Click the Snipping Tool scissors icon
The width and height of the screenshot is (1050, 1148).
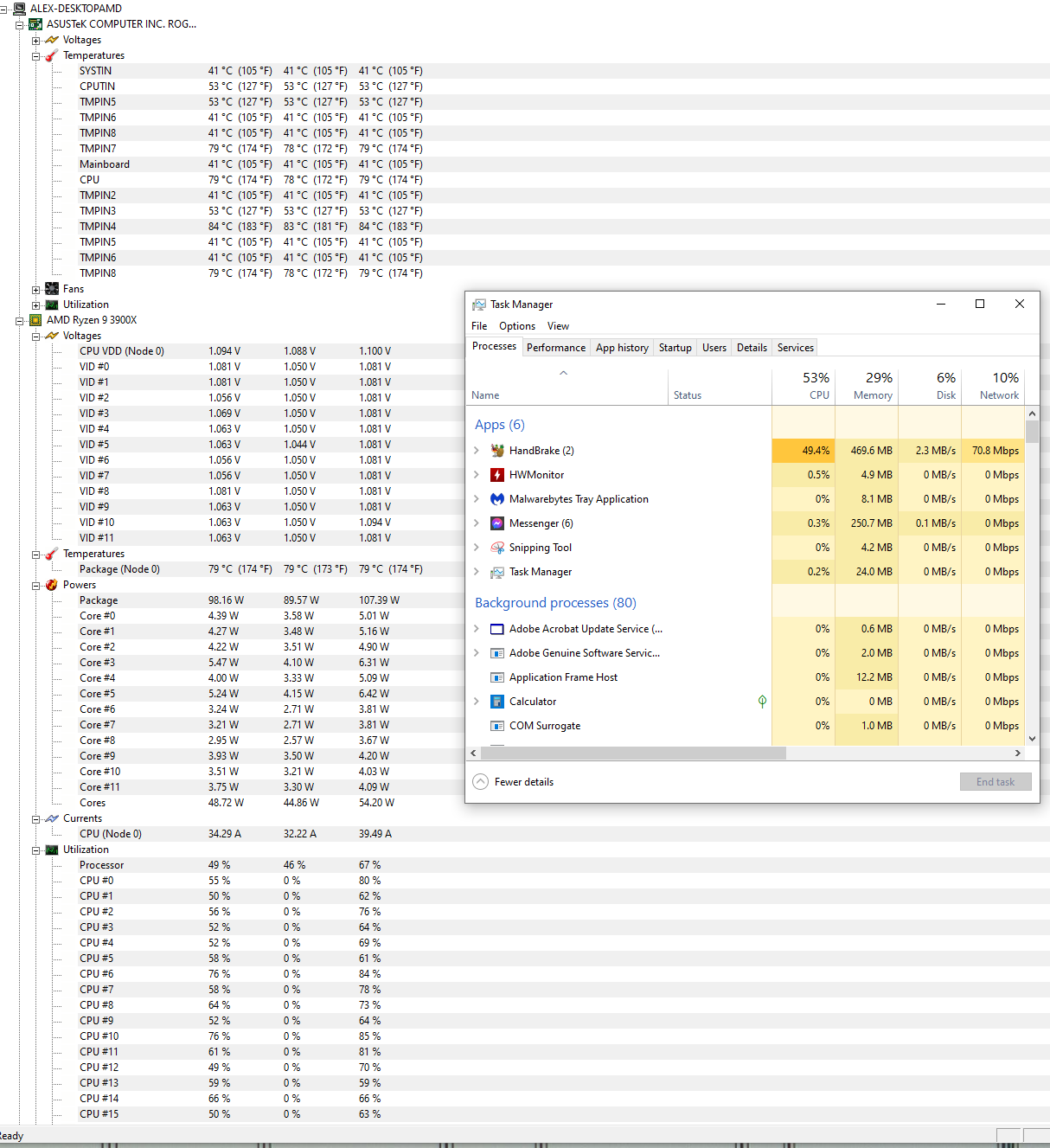pos(497,548)
